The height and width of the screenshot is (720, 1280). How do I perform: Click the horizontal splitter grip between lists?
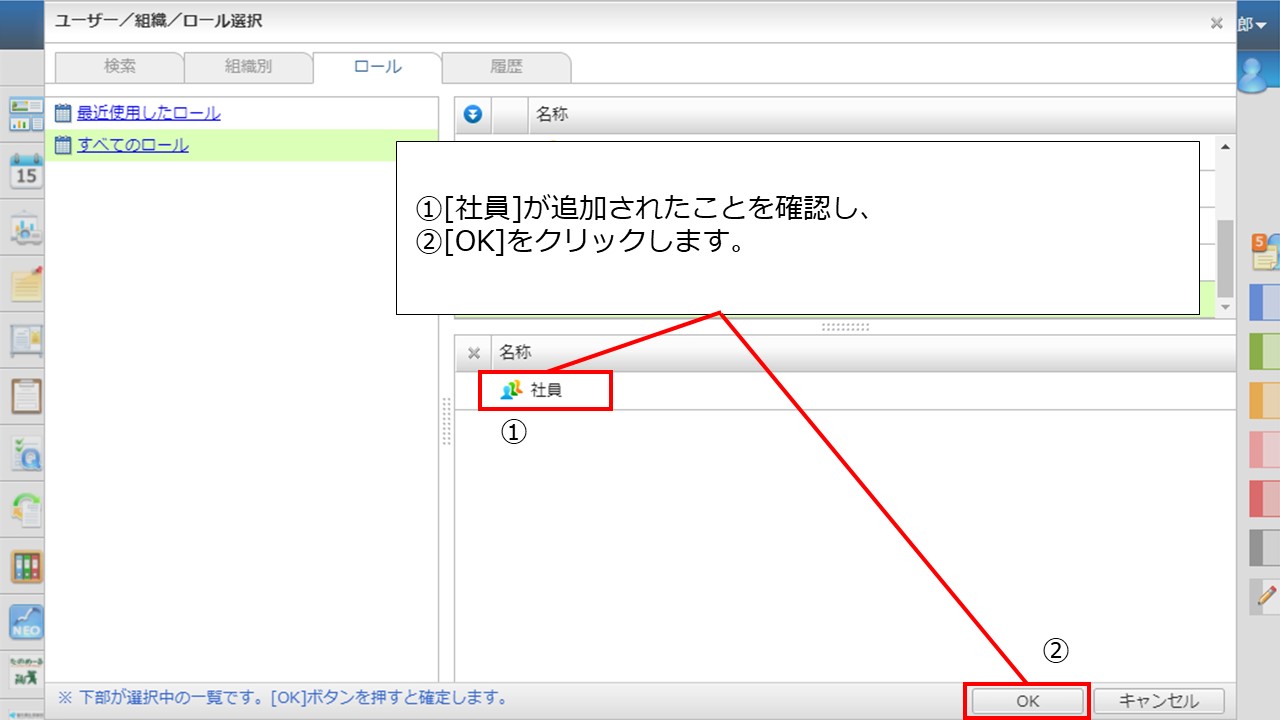[845, 326]
